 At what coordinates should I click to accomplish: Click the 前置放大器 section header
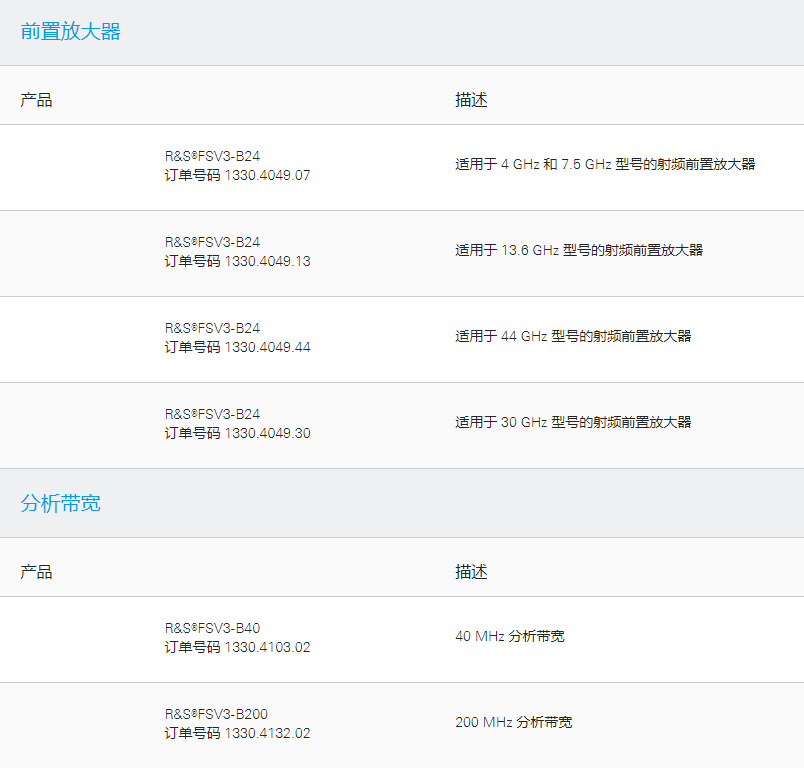(x=70, y=32)
